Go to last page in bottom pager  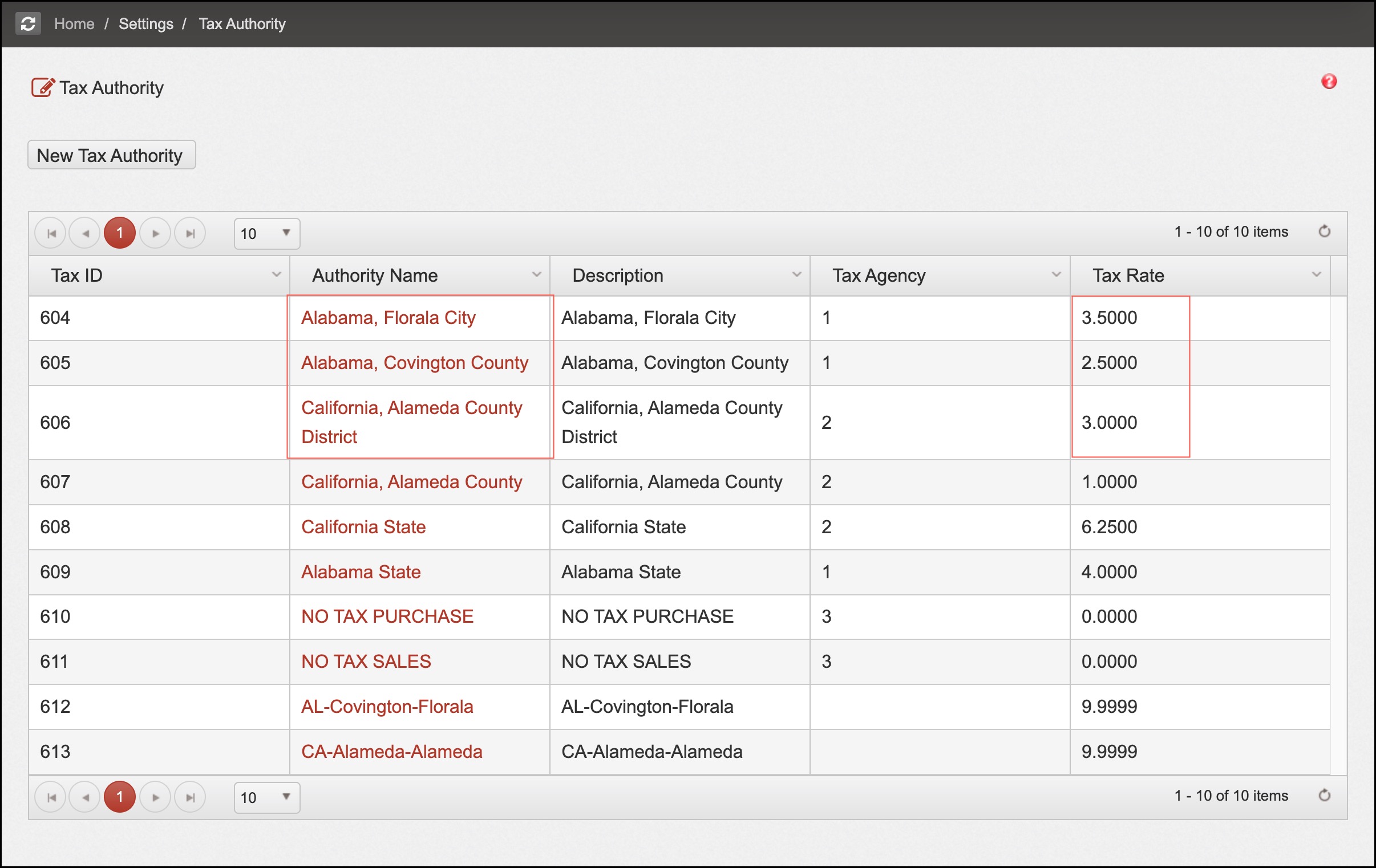click(190, 797)
